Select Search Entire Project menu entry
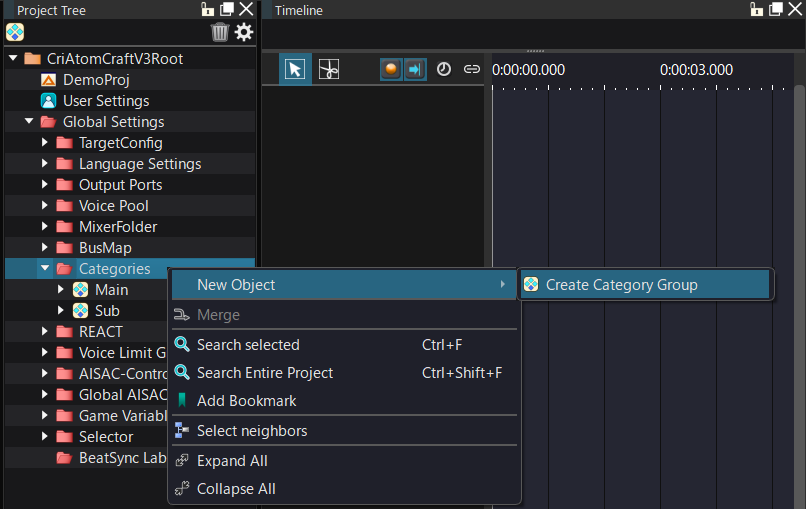This screenshot has width=806, height=509. coord(265,373)
